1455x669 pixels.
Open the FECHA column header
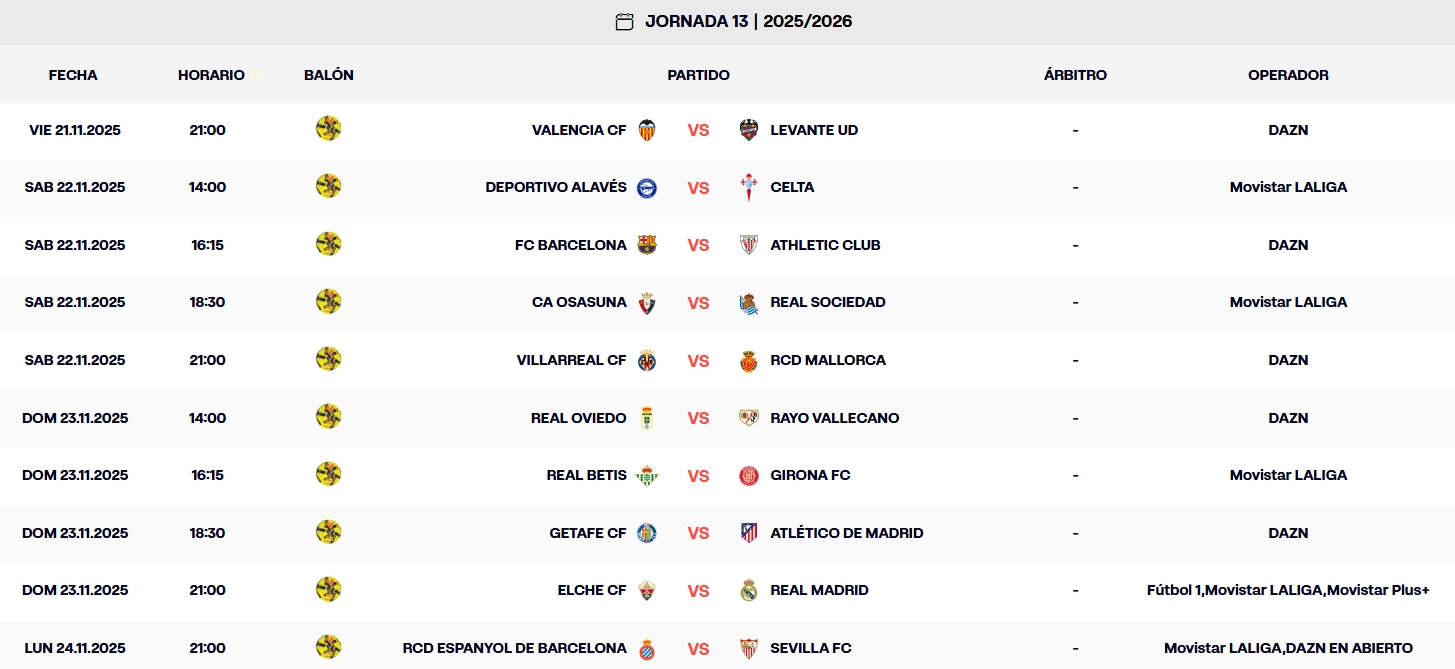[x=72, y=74]
